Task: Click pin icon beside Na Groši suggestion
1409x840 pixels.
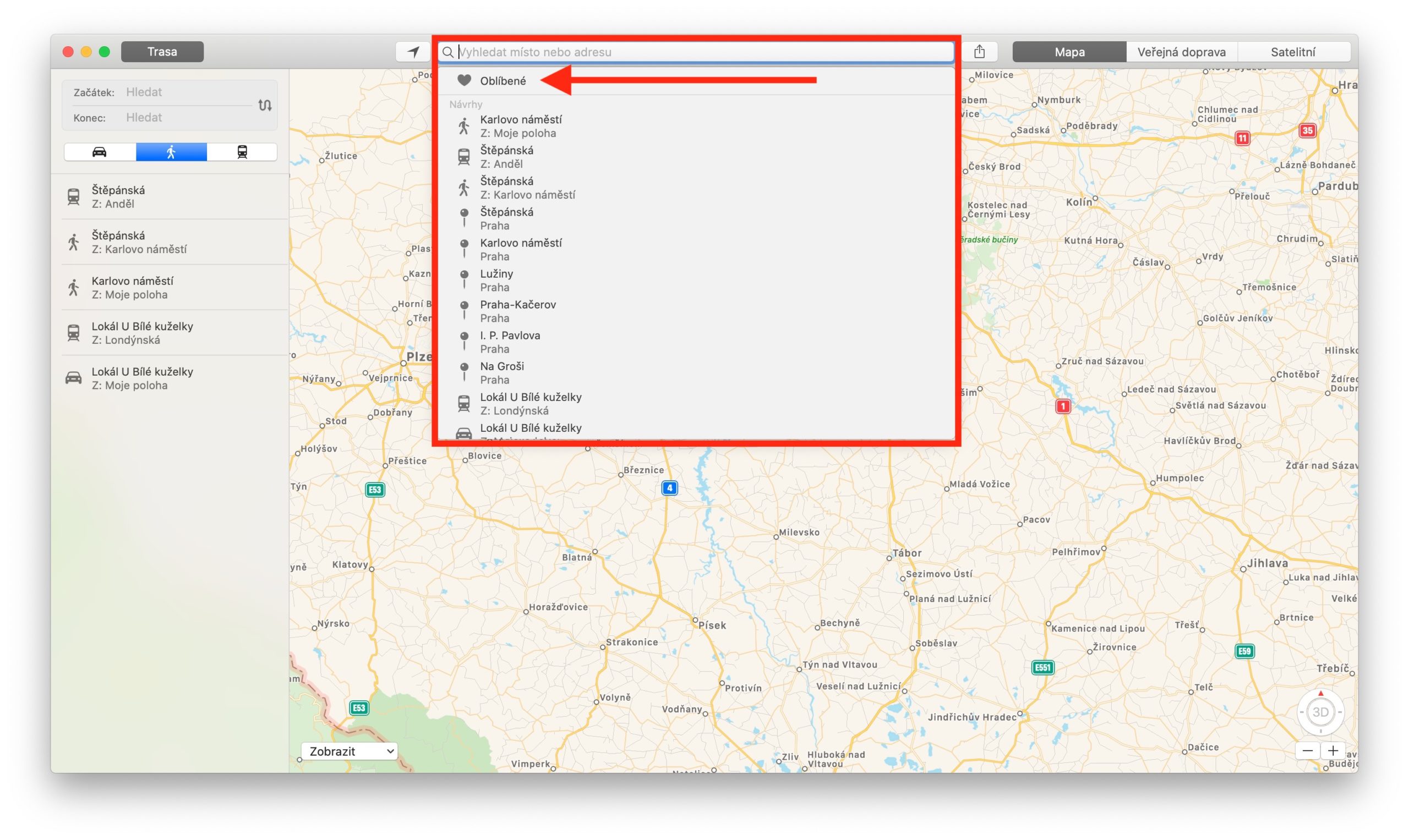Action: (464, 372)
